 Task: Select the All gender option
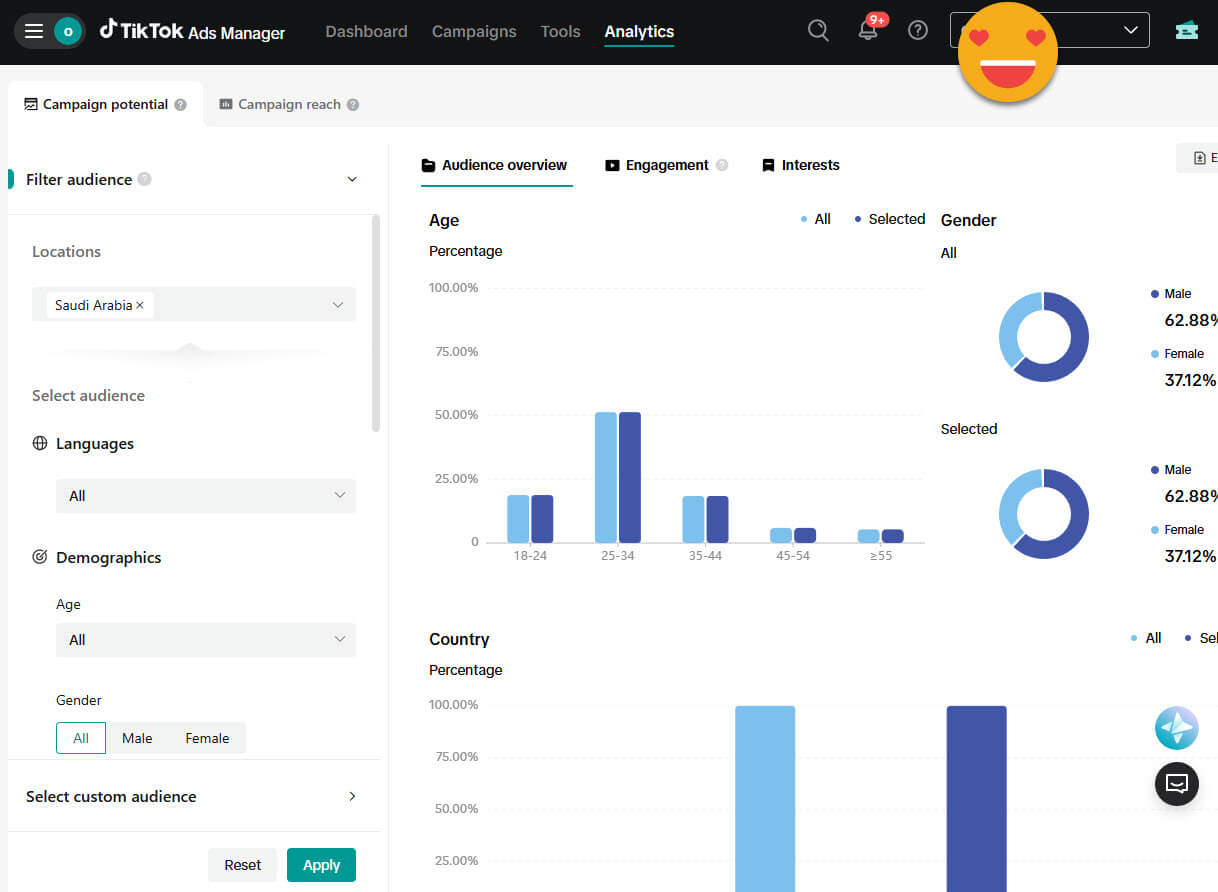coord(81,738)
